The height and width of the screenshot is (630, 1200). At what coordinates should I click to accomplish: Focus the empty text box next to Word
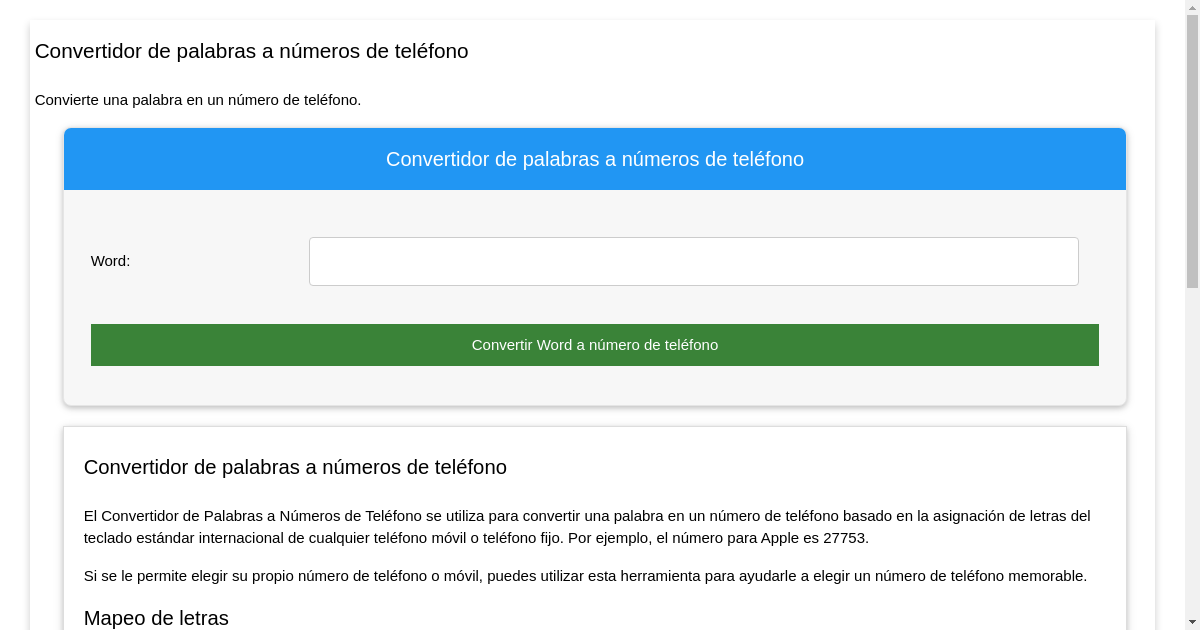694,261
